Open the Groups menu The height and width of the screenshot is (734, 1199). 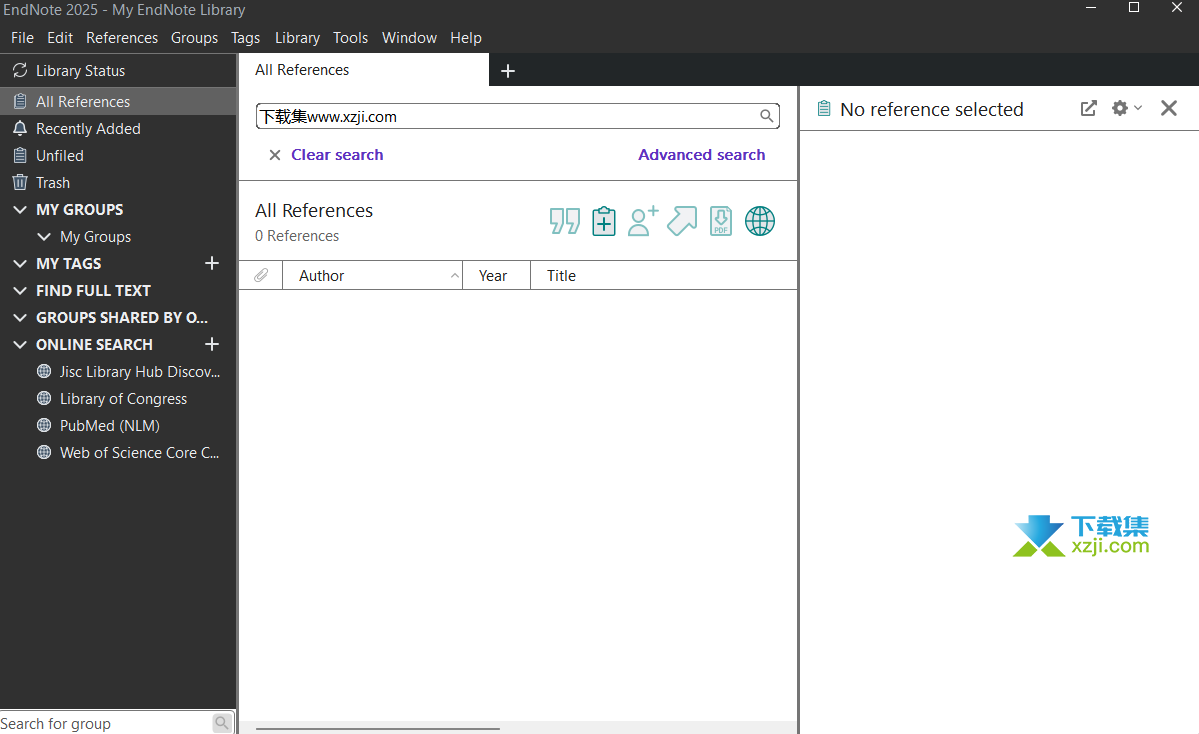[194, 37]
